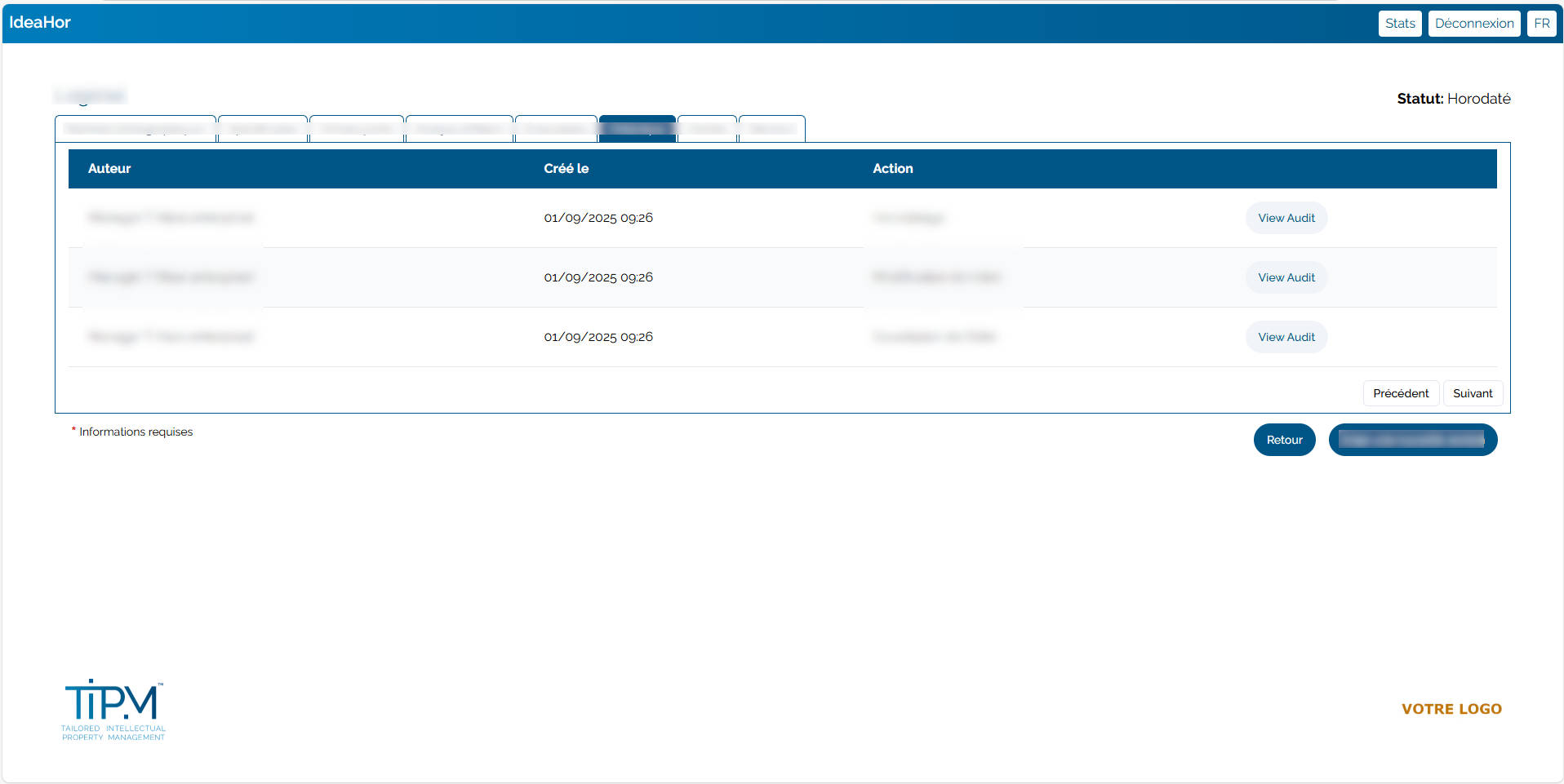Click the wide blue button beside Retour

[1412, 440]
